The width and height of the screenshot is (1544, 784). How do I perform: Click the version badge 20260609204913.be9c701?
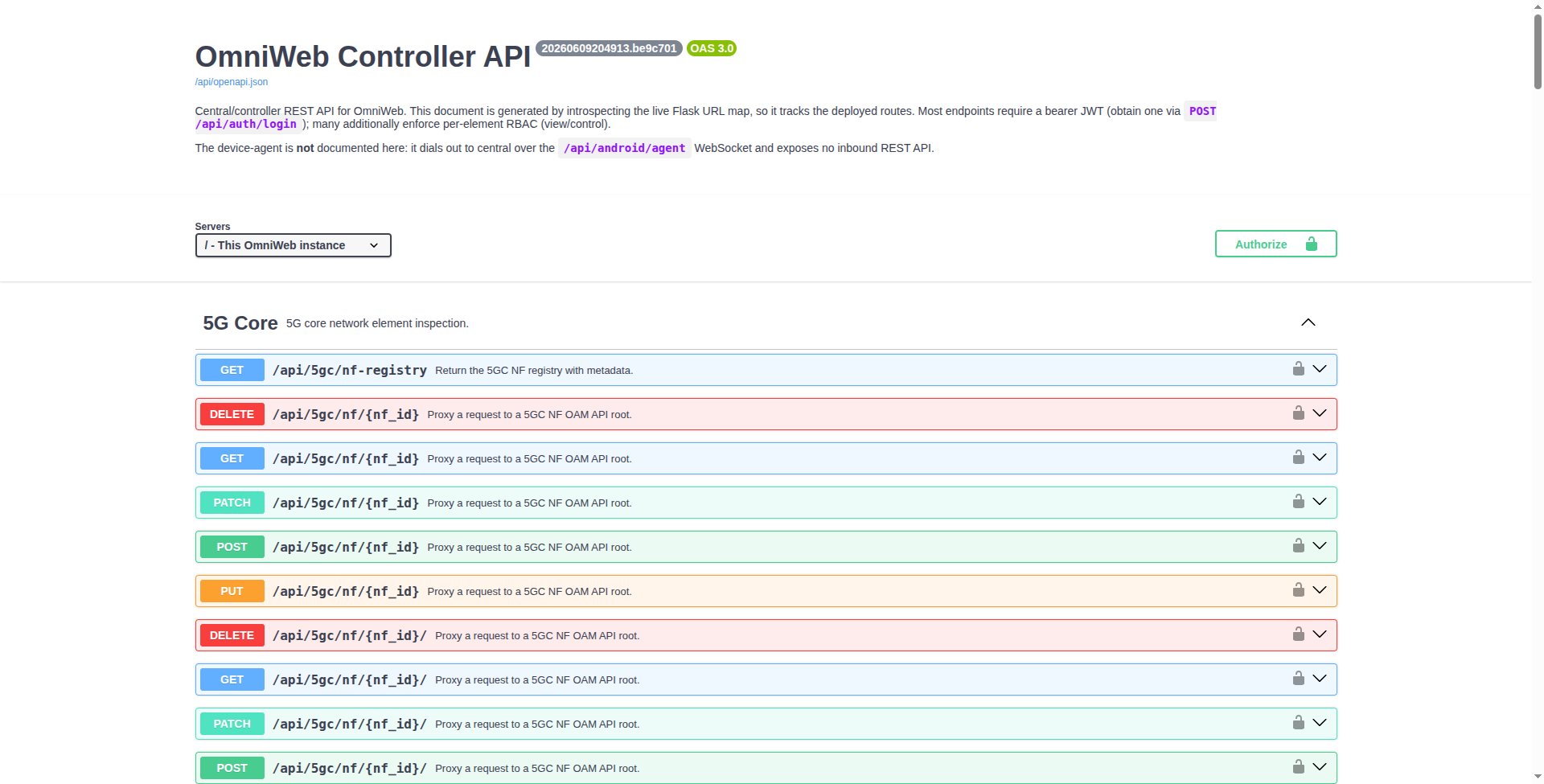609,48
